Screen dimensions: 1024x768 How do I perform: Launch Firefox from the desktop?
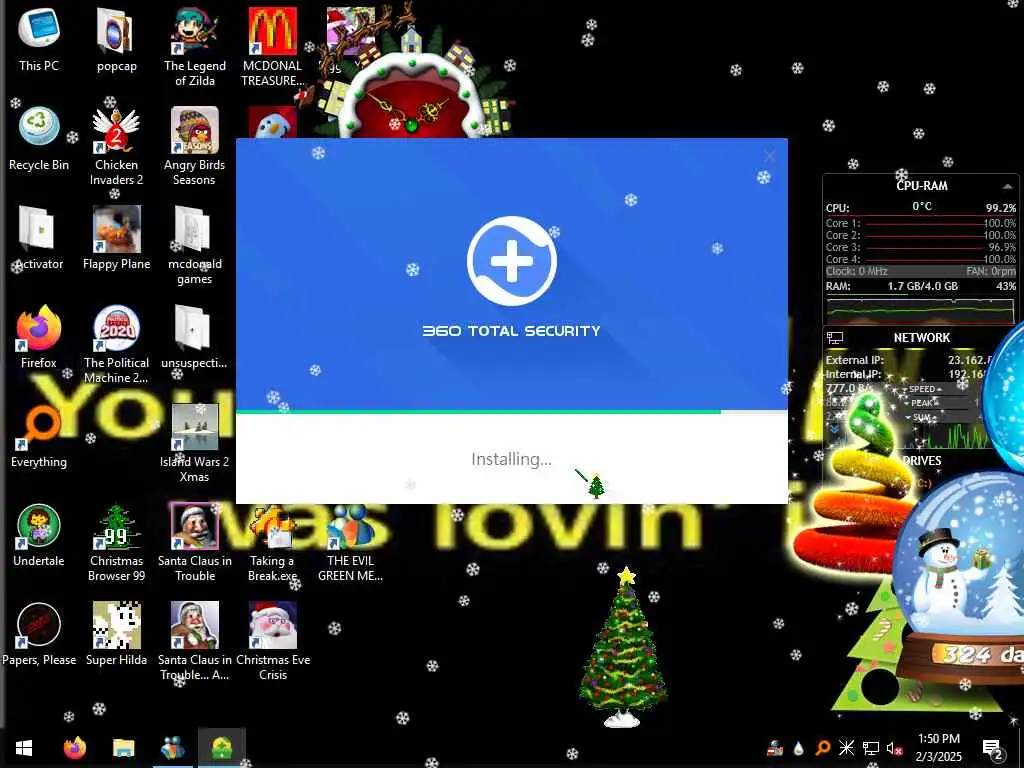click(39, 336)
